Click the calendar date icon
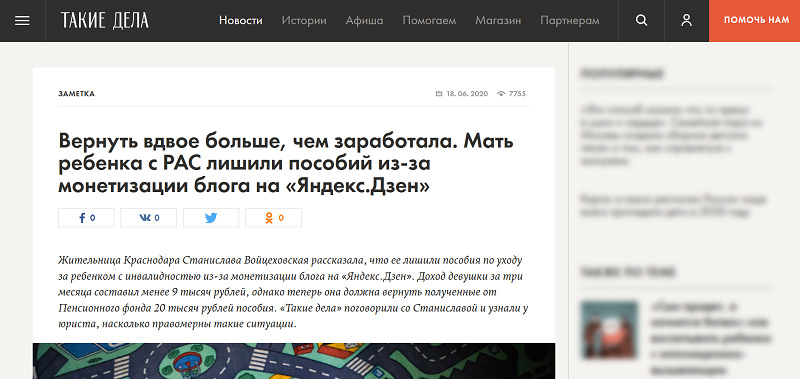This screenshot has height=379, width=800. pyautogui.click(x=439, y=94)
